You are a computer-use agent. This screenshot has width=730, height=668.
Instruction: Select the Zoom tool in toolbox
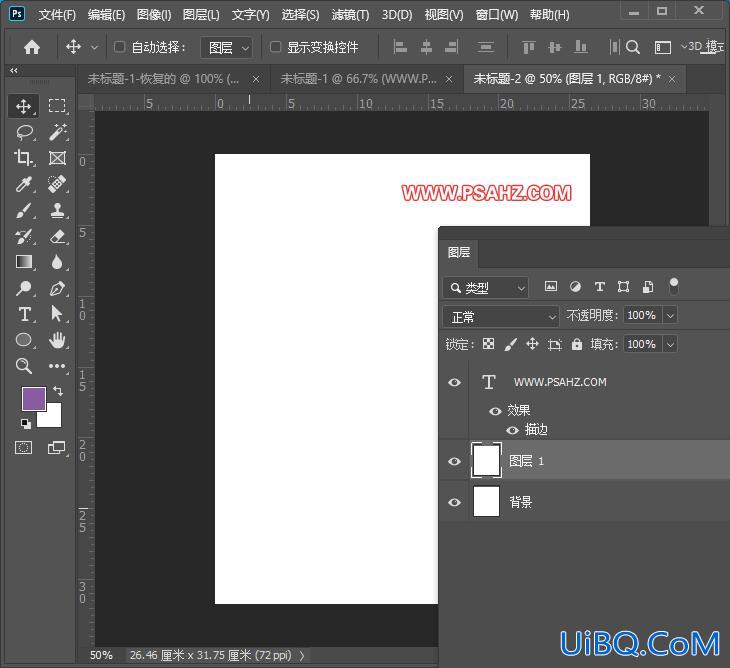point(23,366)
